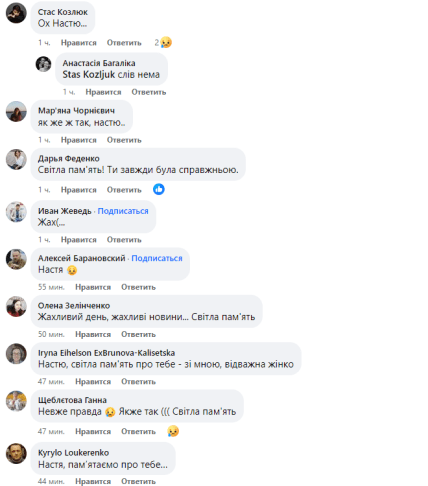Click the crying reaction under Щеблєтова Ганна's comment
This screenshot has width=428, height=486.
[x=173, y=431]
